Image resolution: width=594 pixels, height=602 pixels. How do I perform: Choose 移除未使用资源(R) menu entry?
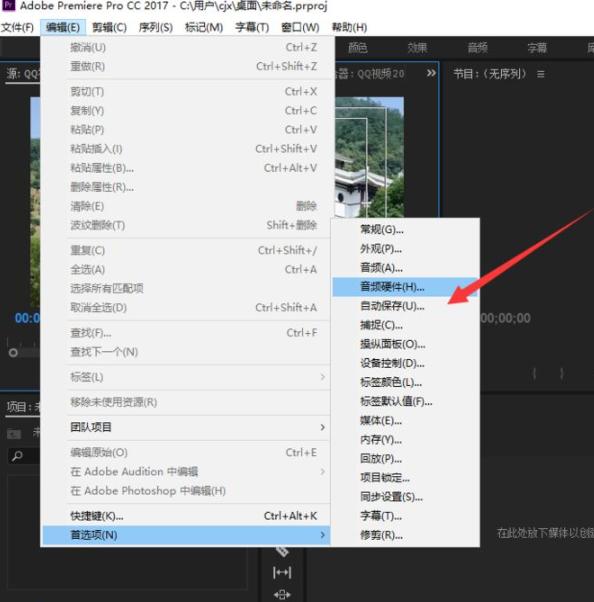click(186, 402)
